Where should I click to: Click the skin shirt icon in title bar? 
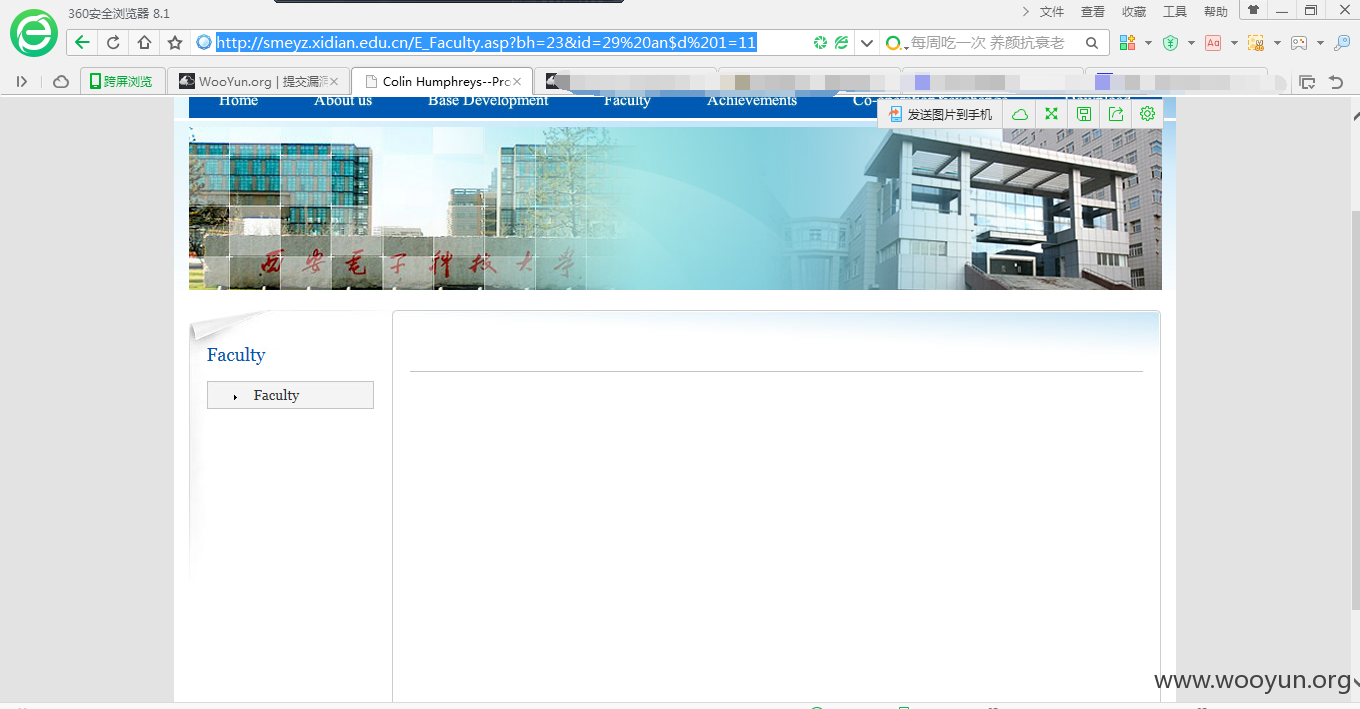pos(1253,10)
